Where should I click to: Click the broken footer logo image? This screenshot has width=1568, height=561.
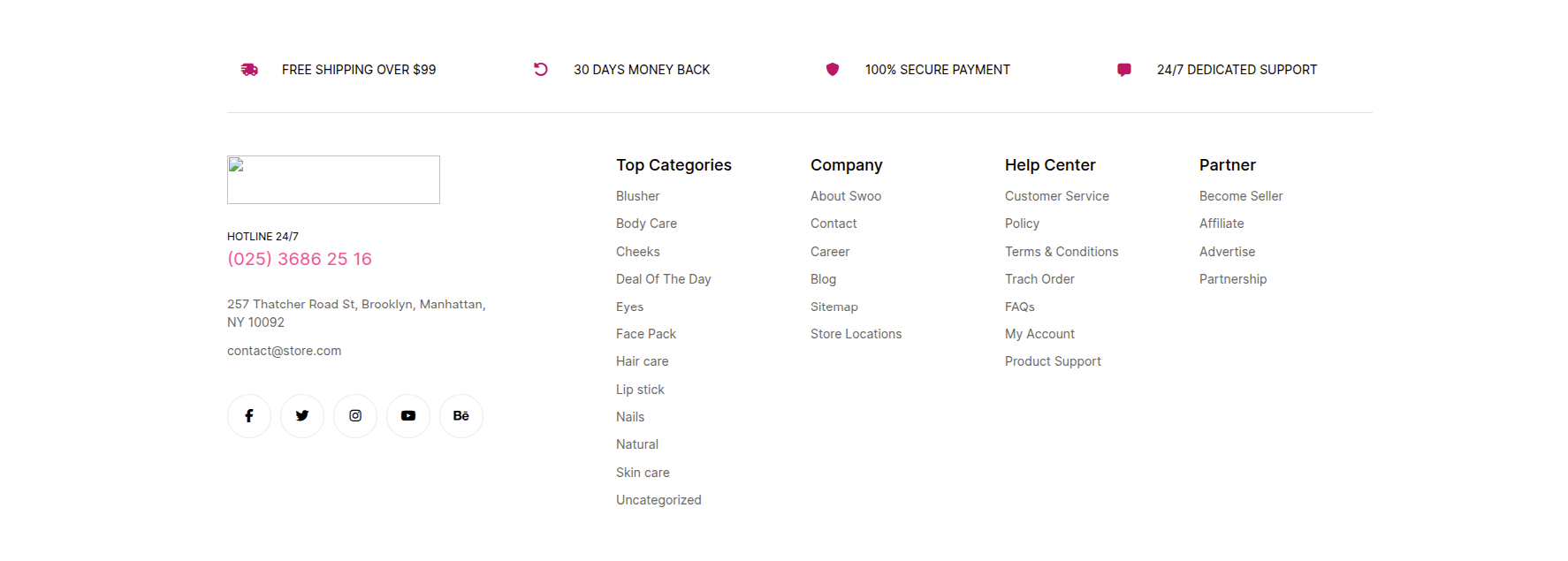333,180
